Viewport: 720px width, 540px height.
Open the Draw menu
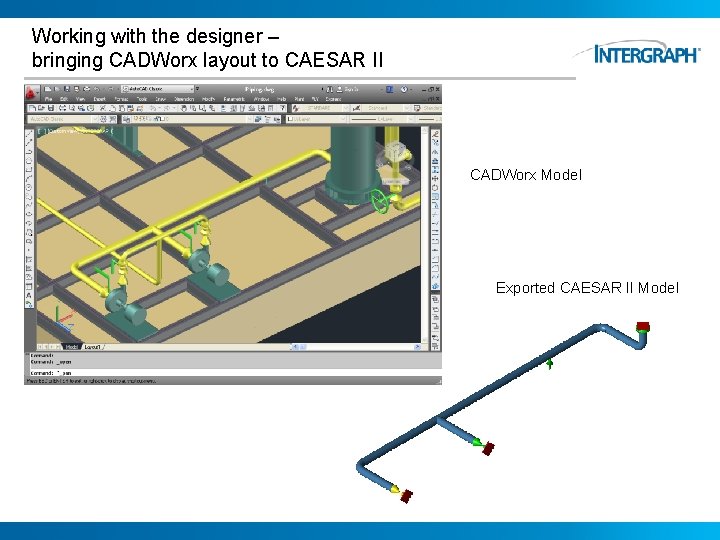point(160,99)
